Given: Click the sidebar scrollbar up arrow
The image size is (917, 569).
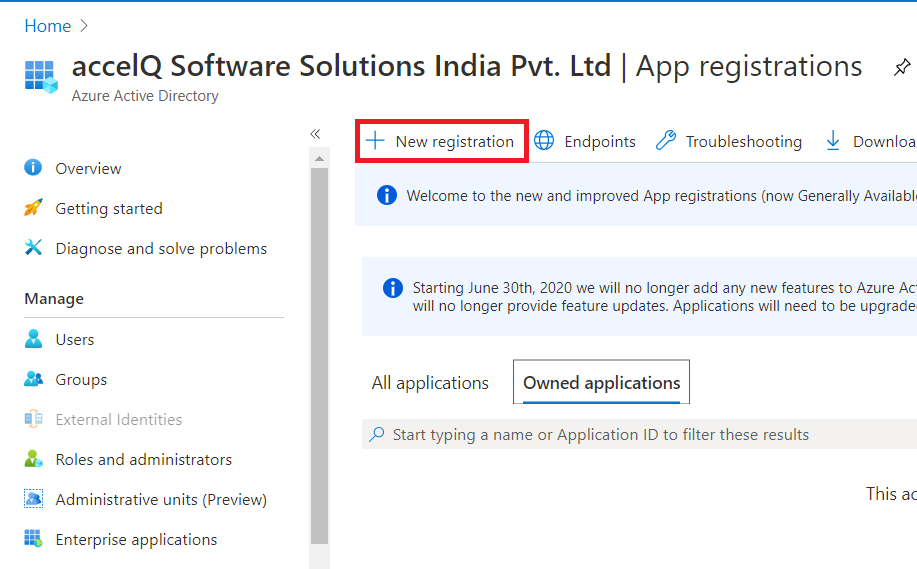Looking at the screenshot, I should click(x=319, y=158).
